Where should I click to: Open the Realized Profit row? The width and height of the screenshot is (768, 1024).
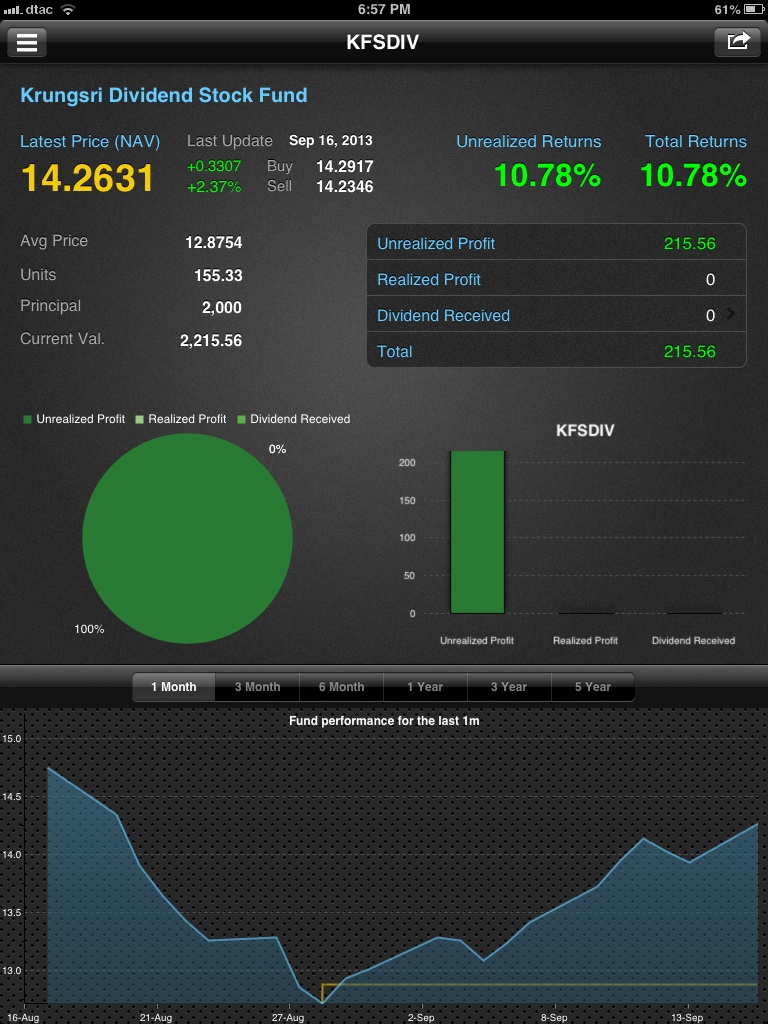556,279
